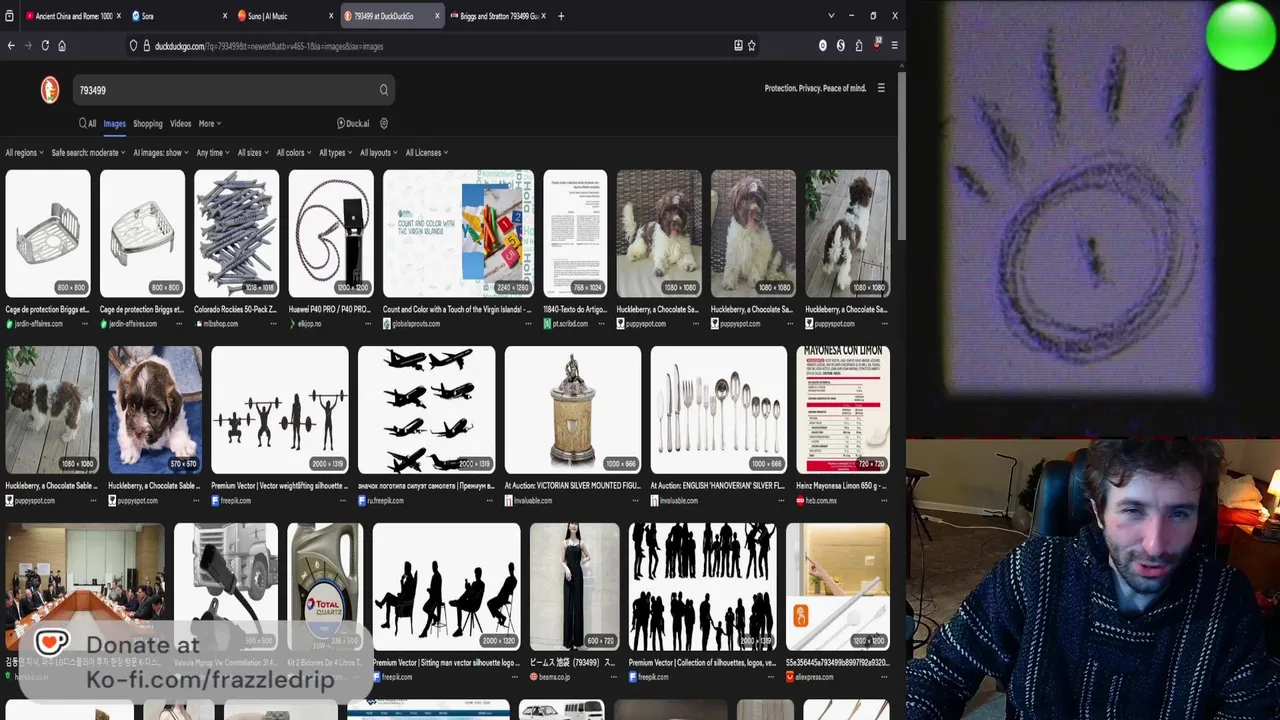Image resolution: width=1280 pixels, height=720 pixels.
Task: Click the shield icon in the address bar
Action: 133,46
